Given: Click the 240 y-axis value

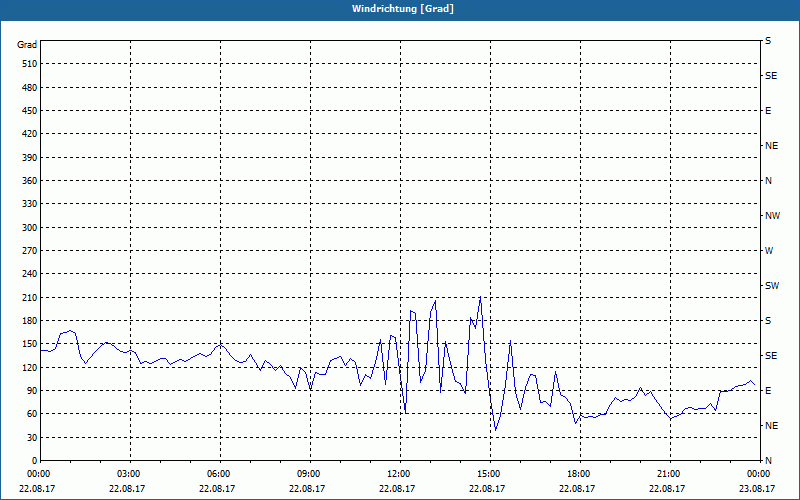Looking at the screenshot, I should [30, 274].
